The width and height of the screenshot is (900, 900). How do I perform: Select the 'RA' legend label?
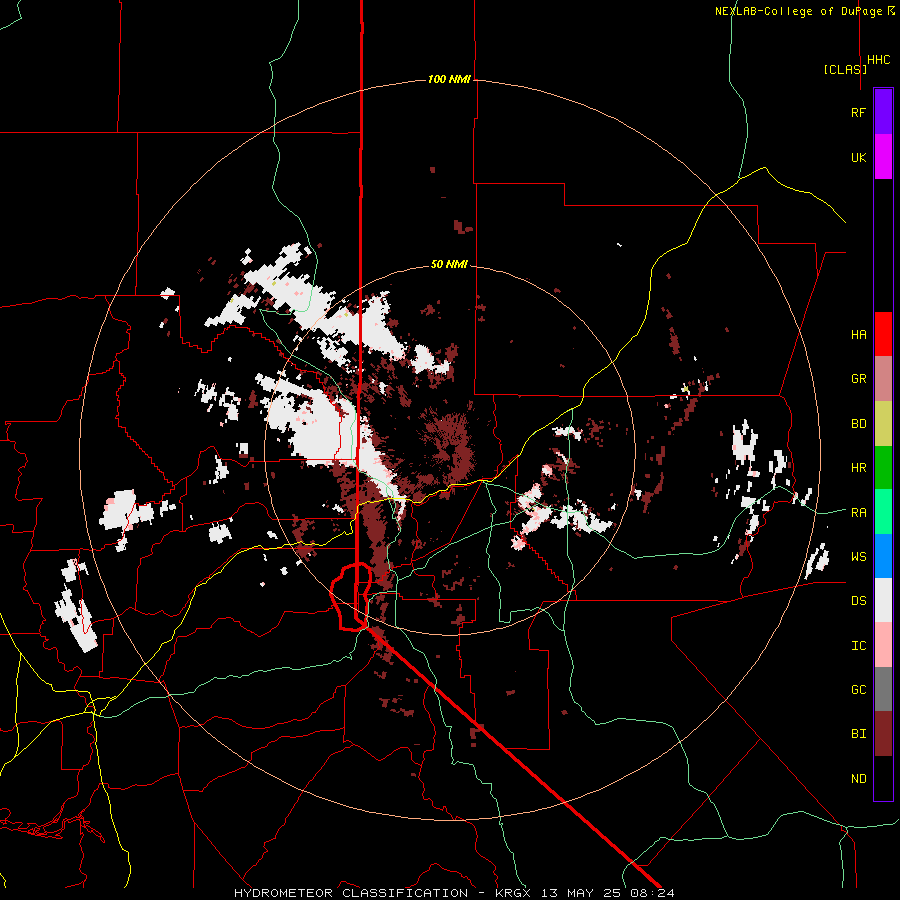858,513
